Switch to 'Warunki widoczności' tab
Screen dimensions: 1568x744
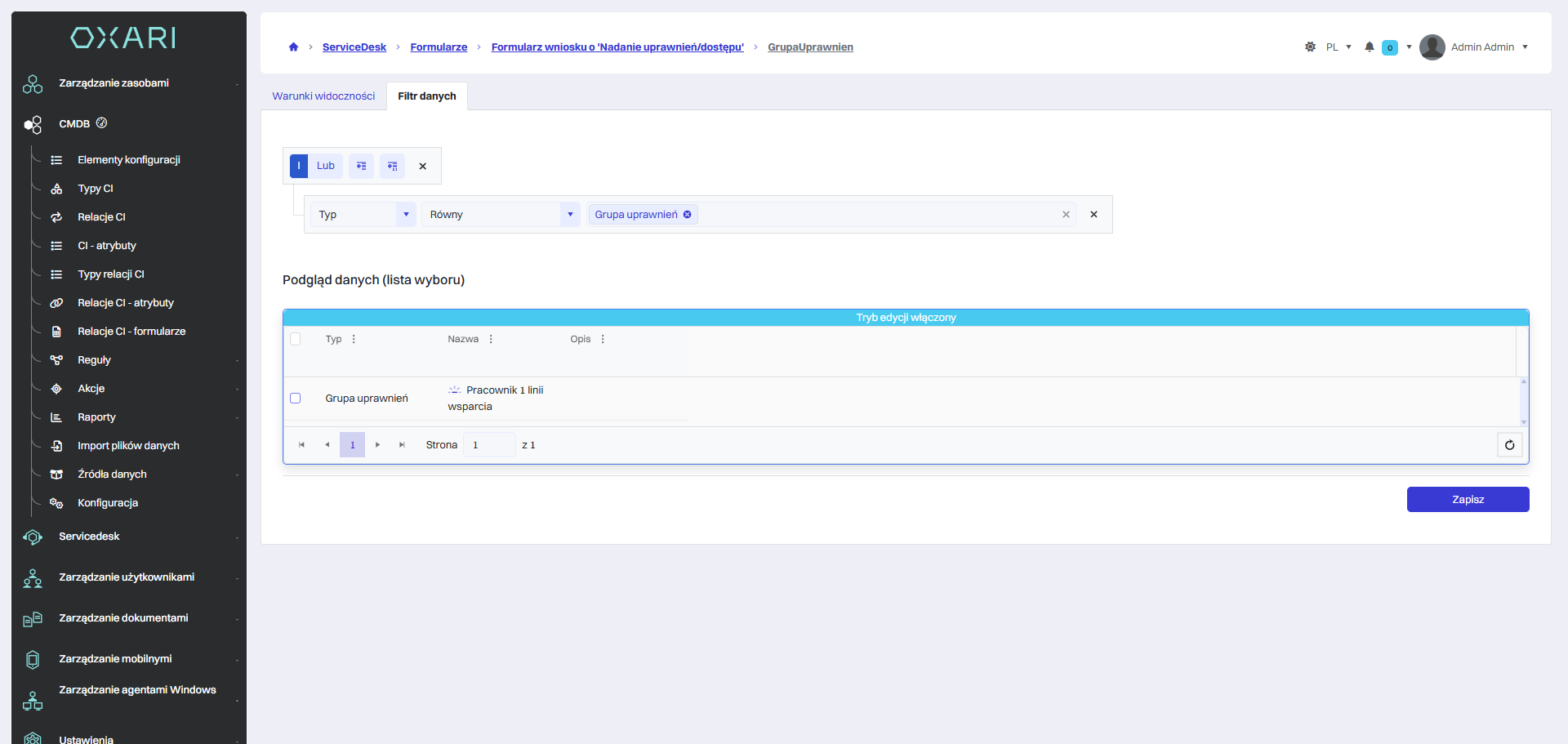coord(323,96)
